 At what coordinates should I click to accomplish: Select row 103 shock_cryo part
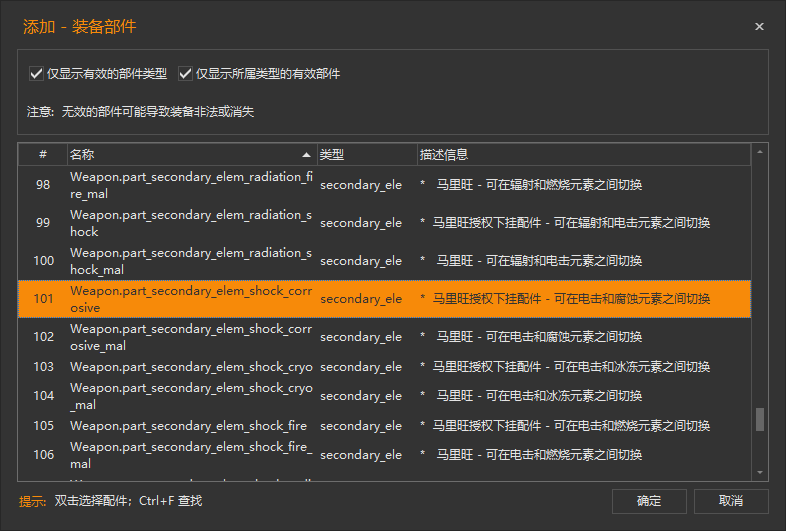pyautogui.click(x=190, y=367)
